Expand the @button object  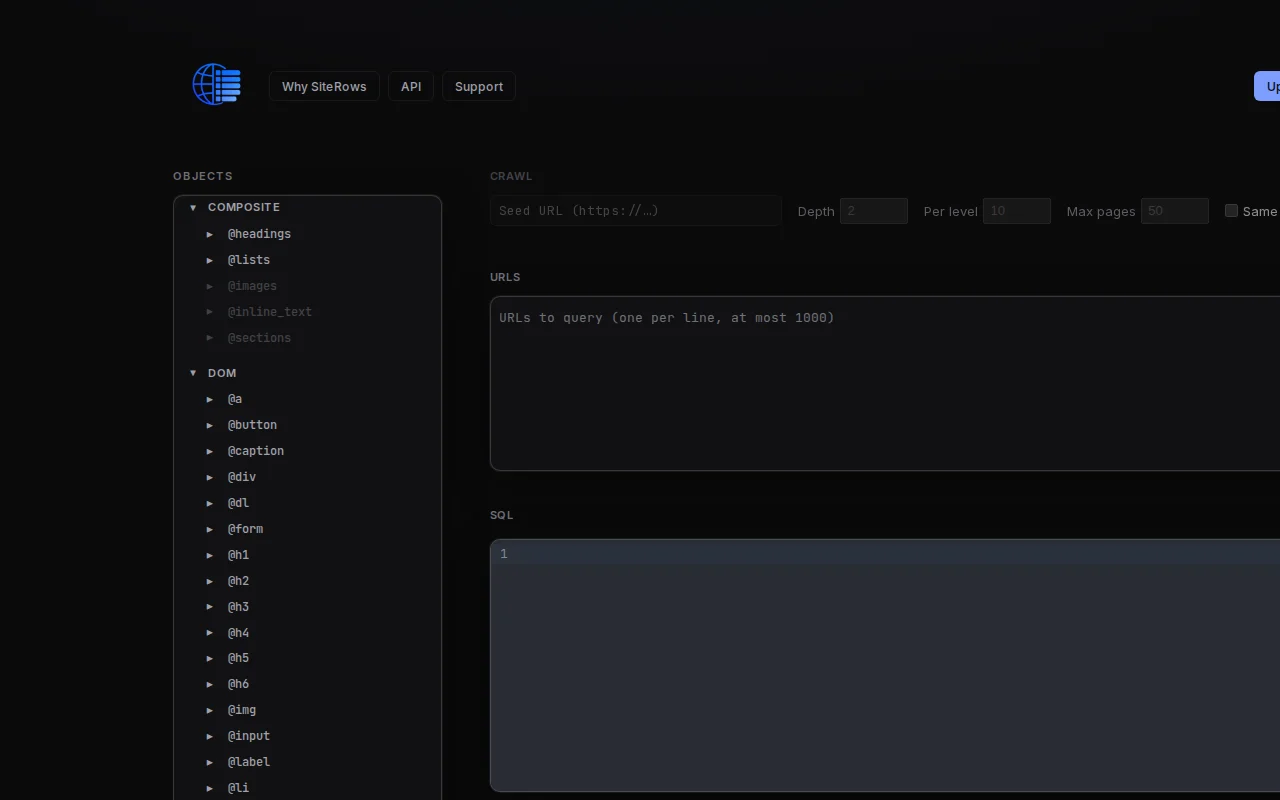pyautogui.click(x=210, y=425)
